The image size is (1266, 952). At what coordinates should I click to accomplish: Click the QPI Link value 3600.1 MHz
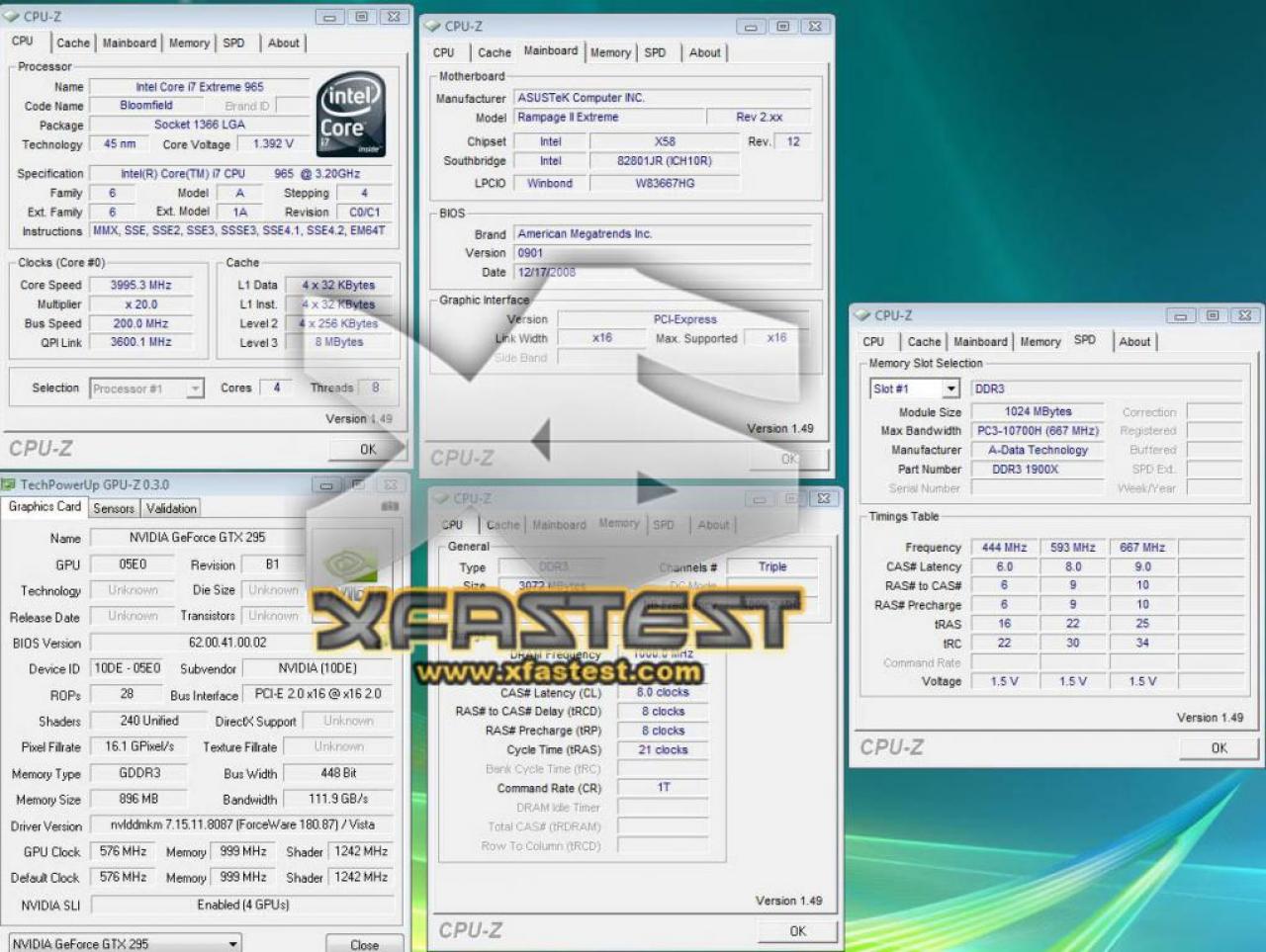(140, 342)
